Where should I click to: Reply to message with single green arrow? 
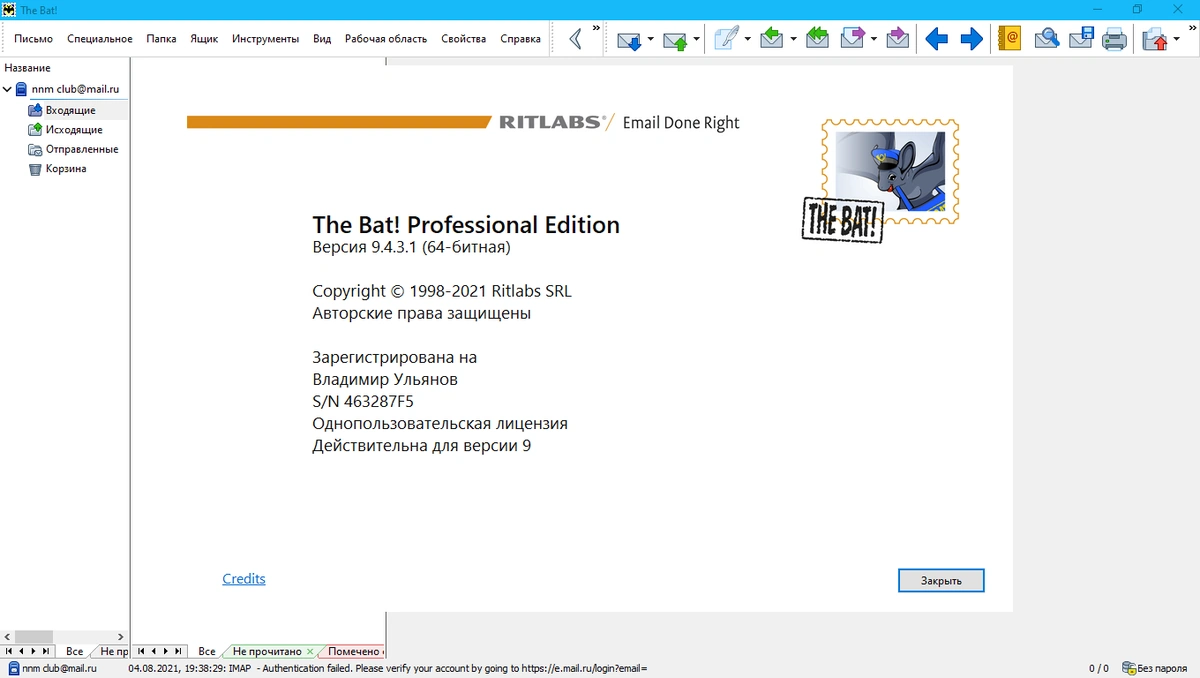coord(771,40)
